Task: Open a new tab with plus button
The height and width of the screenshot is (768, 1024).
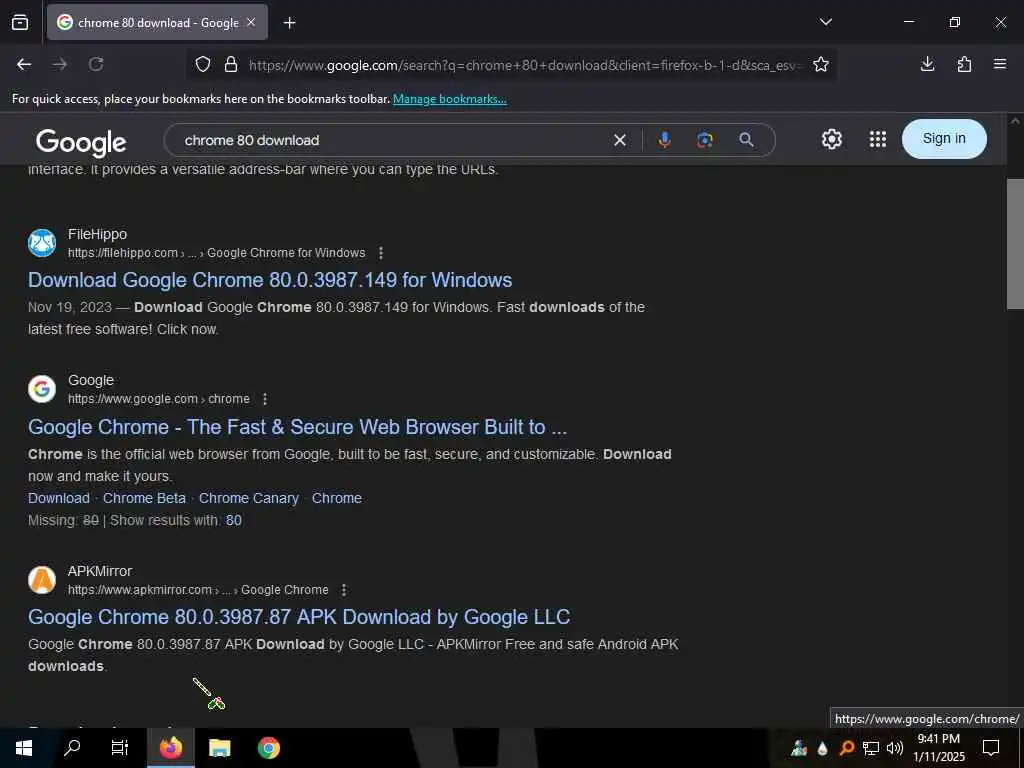Action: coord(289,23)
